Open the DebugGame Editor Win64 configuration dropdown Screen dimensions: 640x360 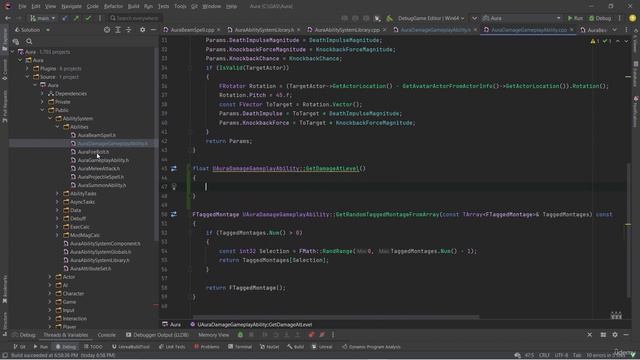431,18
